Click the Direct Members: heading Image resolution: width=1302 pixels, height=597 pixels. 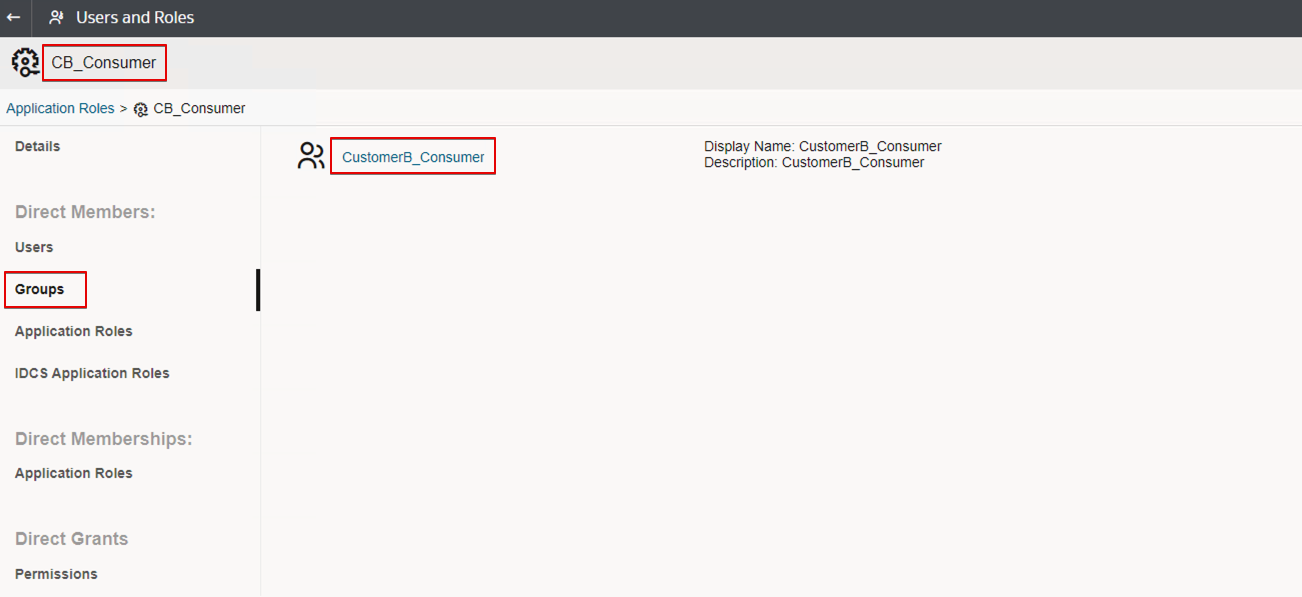tap(85, 212)
